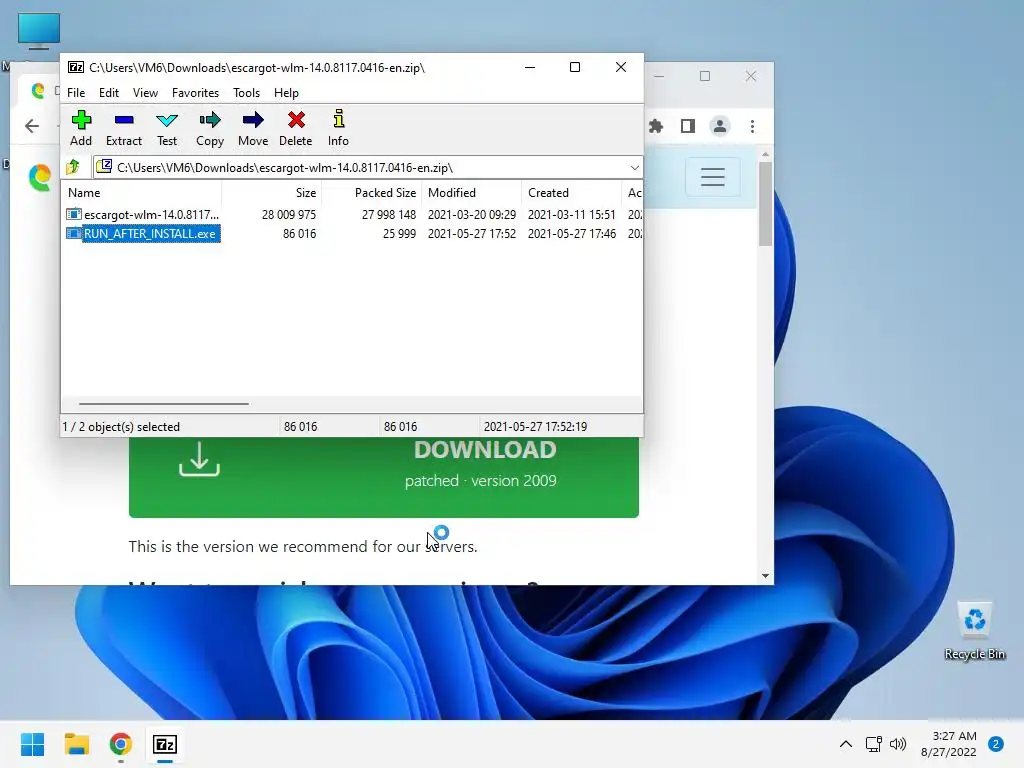1024x768 pixels.
Task: Click the 7z icon in title bar
Action: (x=76, y=67)
